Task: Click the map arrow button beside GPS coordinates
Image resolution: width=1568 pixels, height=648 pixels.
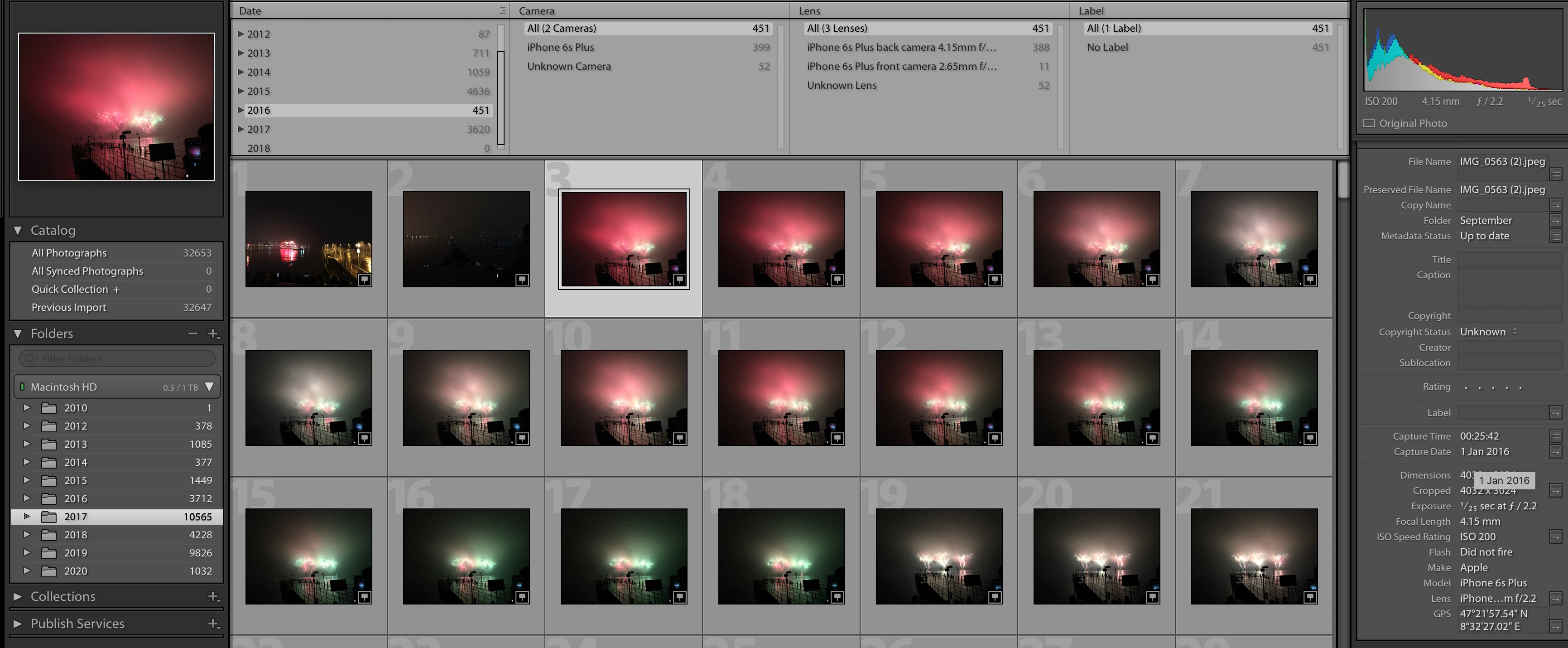Action: pyautogui.click(x=1555, y=626)
